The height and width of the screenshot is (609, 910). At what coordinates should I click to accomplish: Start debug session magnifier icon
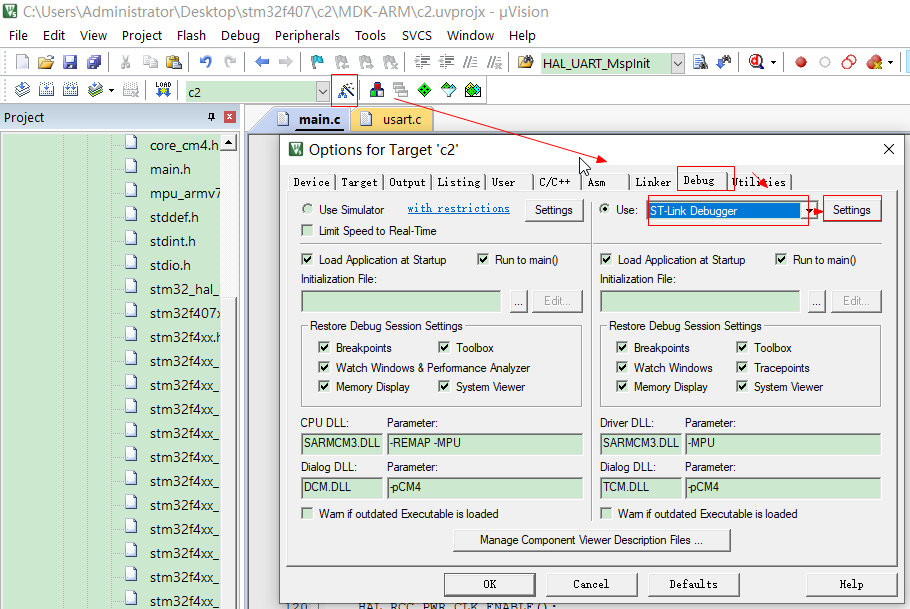pos(756,62)
